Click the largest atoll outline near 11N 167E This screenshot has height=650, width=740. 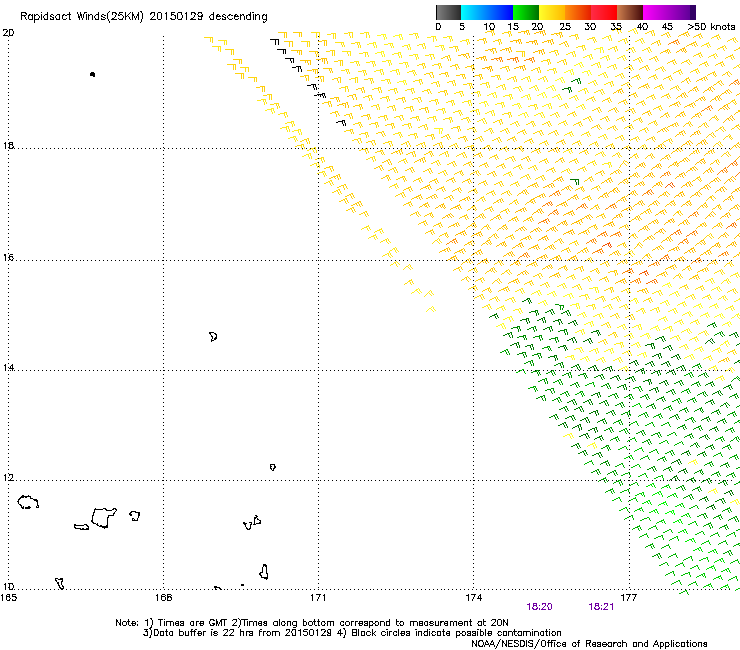104,518
